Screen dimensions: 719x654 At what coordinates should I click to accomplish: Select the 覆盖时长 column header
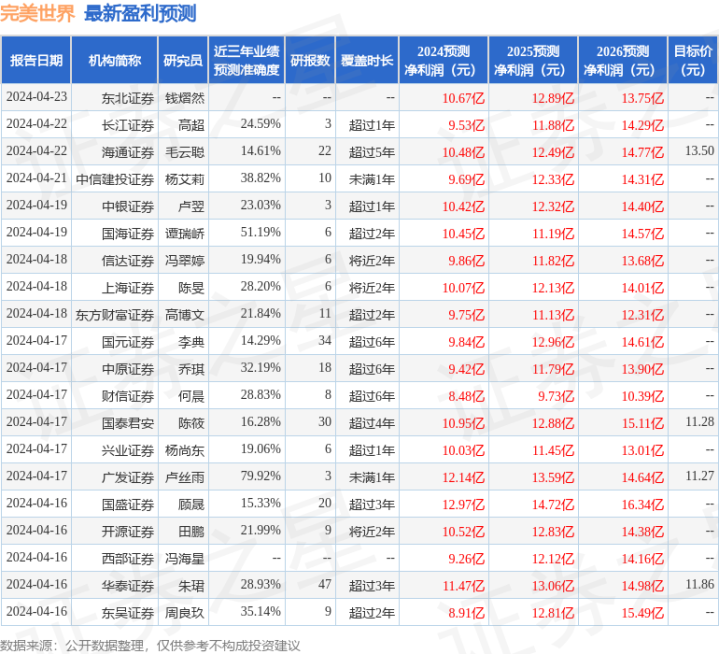367,61
